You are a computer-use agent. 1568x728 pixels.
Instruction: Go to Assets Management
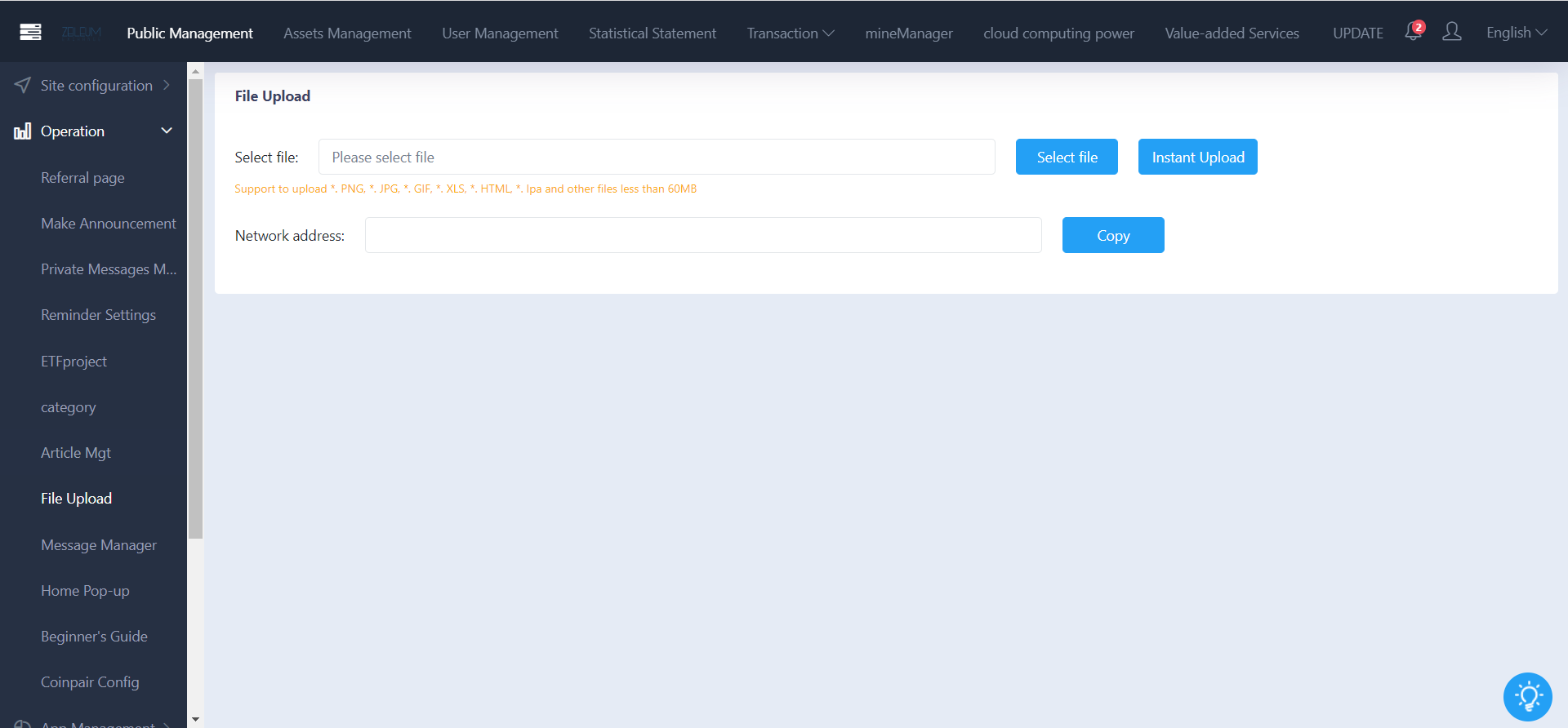click(347, 33)
